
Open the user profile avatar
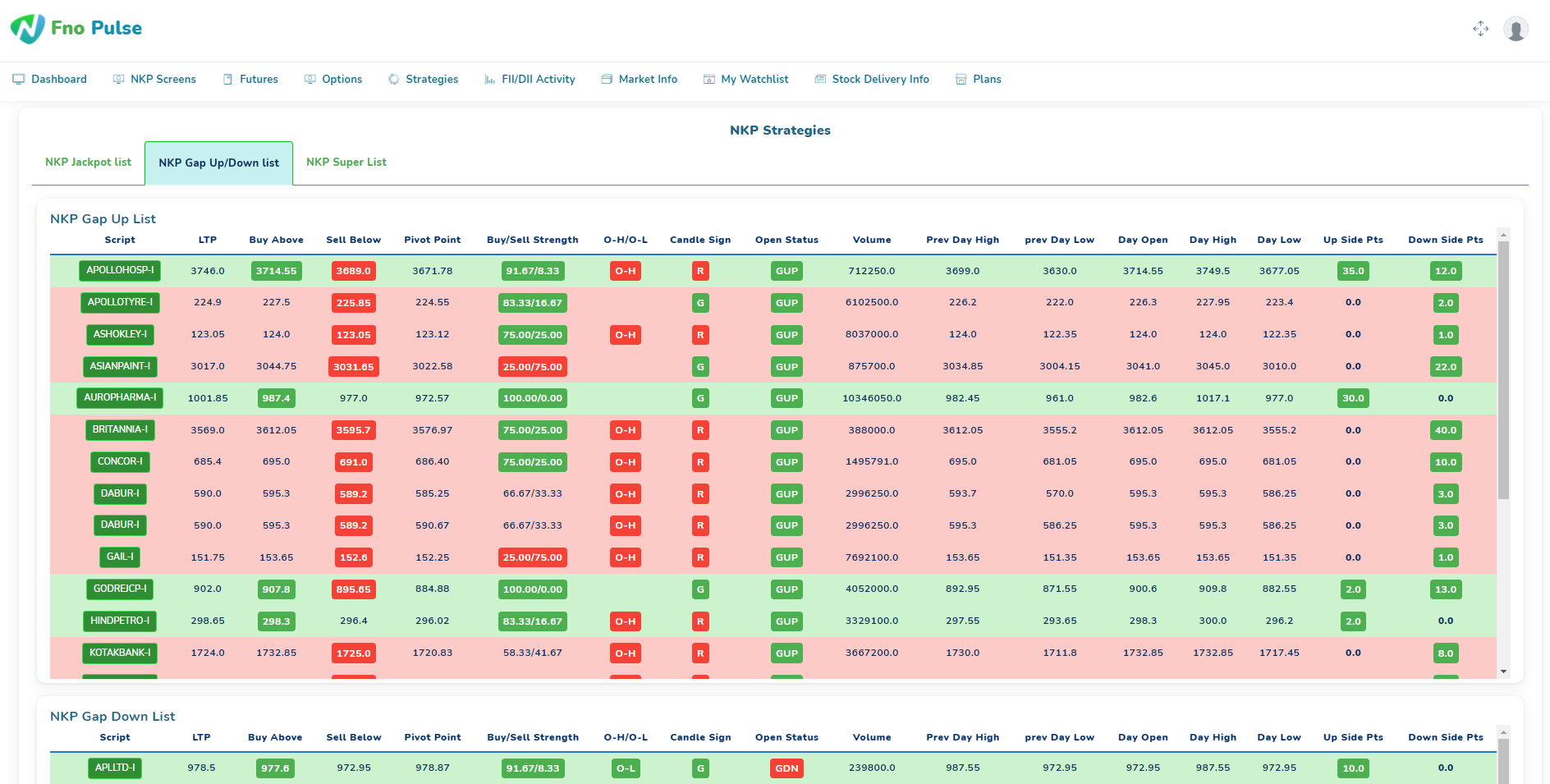pos(1516,29)
